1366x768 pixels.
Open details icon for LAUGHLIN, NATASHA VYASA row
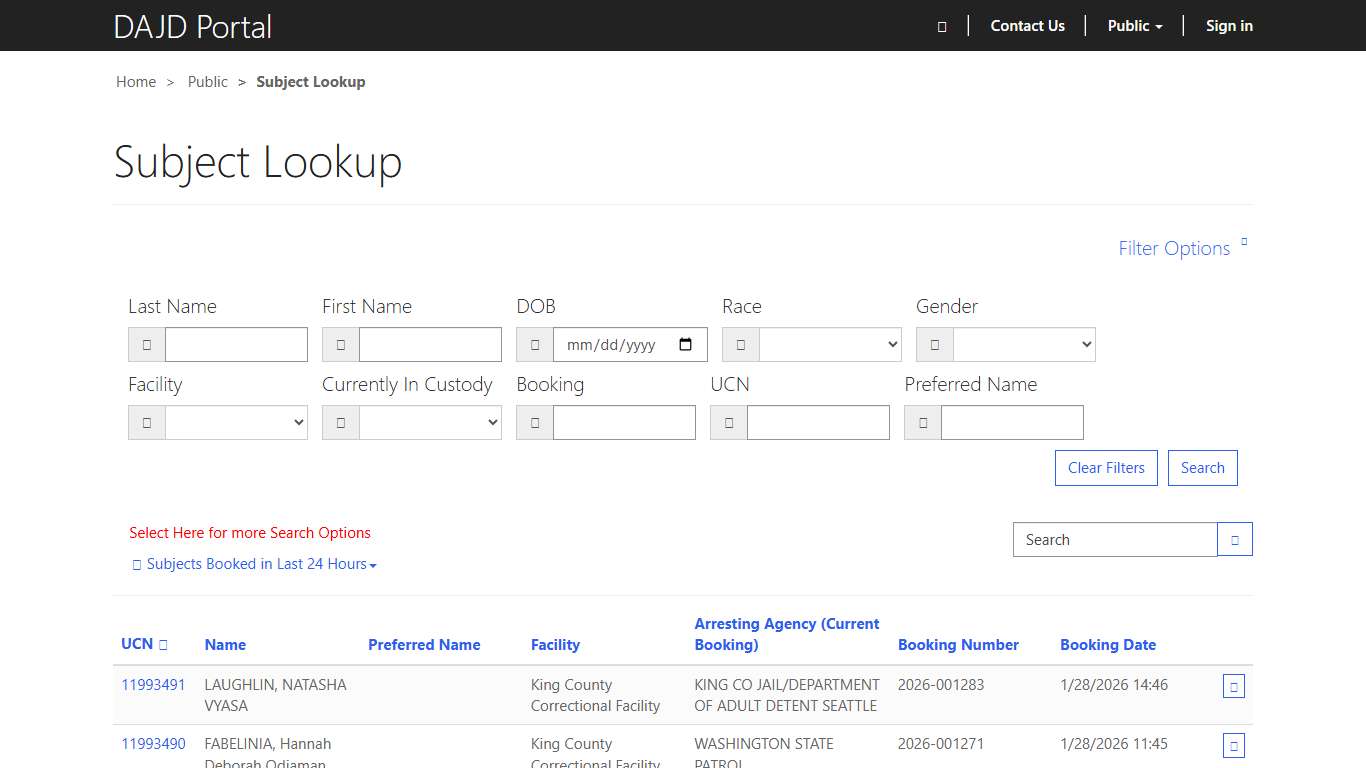click(1233, 686)
